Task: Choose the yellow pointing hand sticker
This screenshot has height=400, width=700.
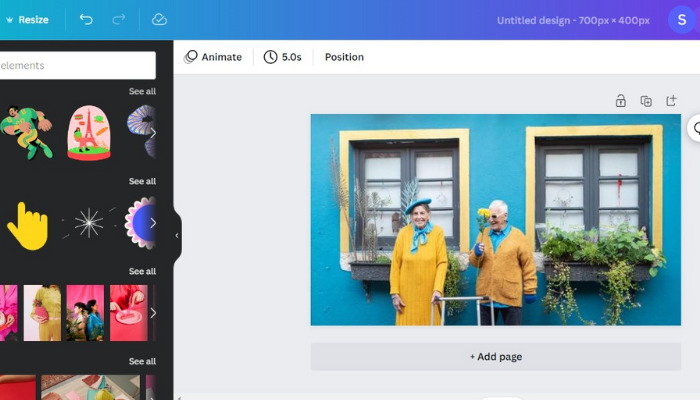Action: point(28,226)
